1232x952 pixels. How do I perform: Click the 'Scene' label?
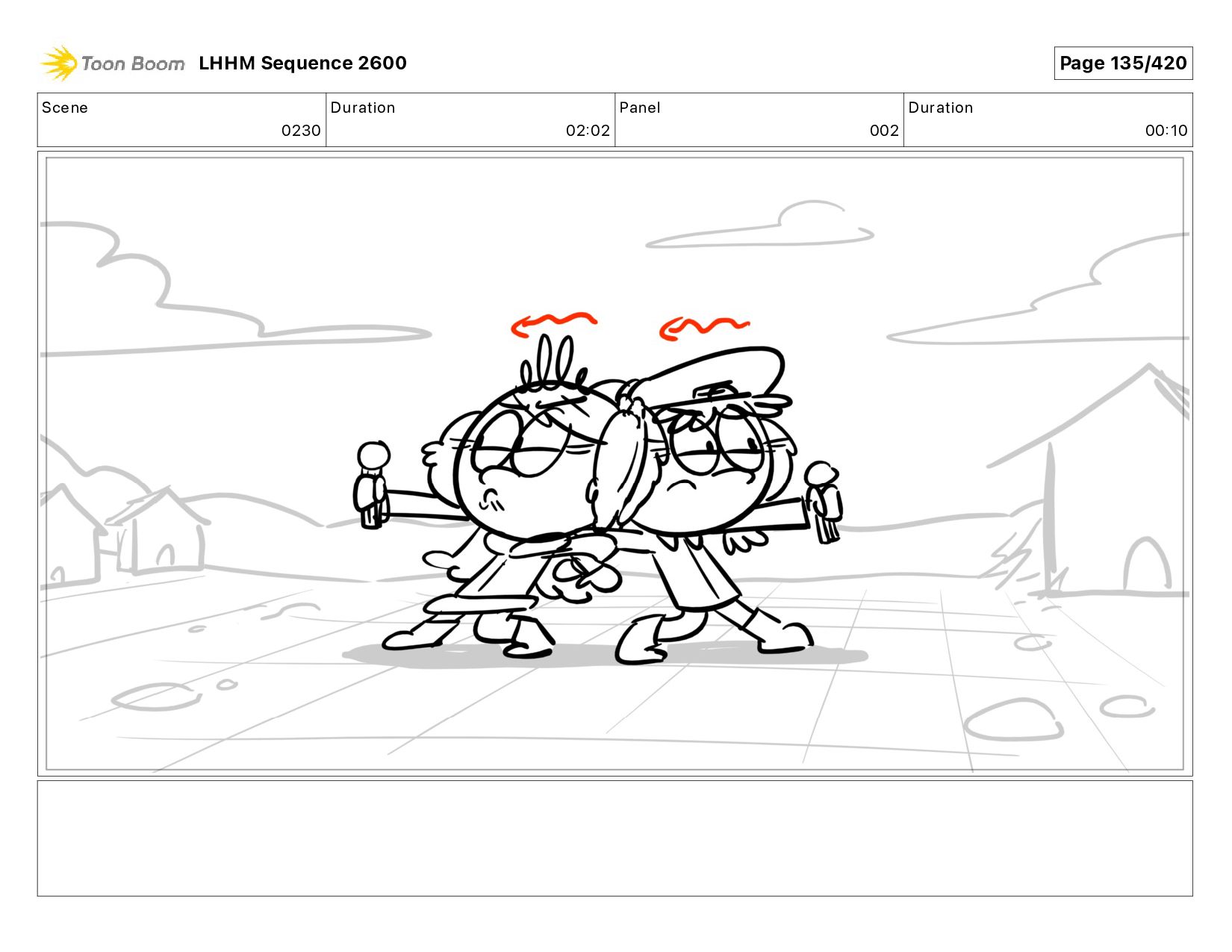(65, 108)
